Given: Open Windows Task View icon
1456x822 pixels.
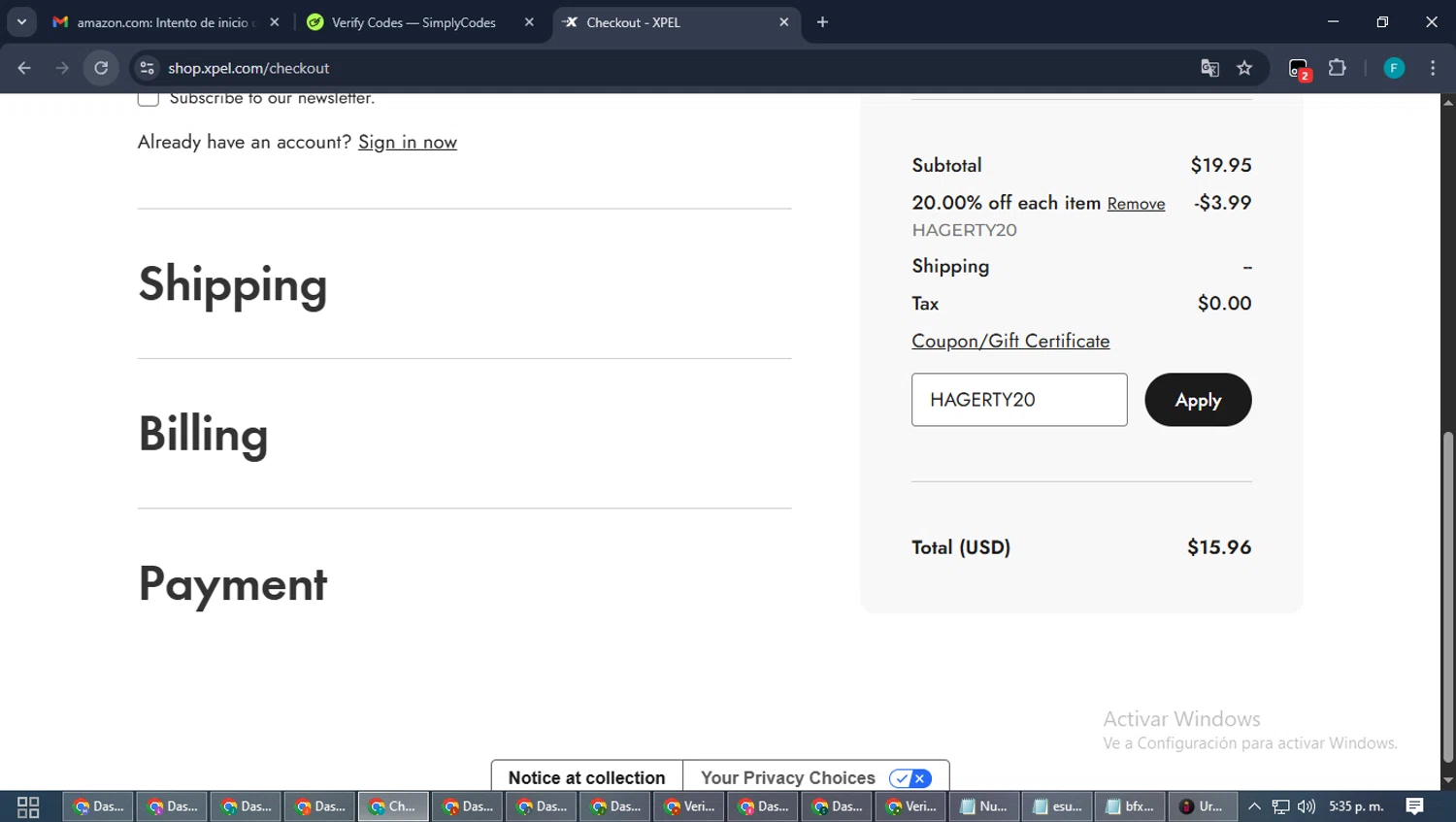Looking at the screenshot, I should [28, 806].
